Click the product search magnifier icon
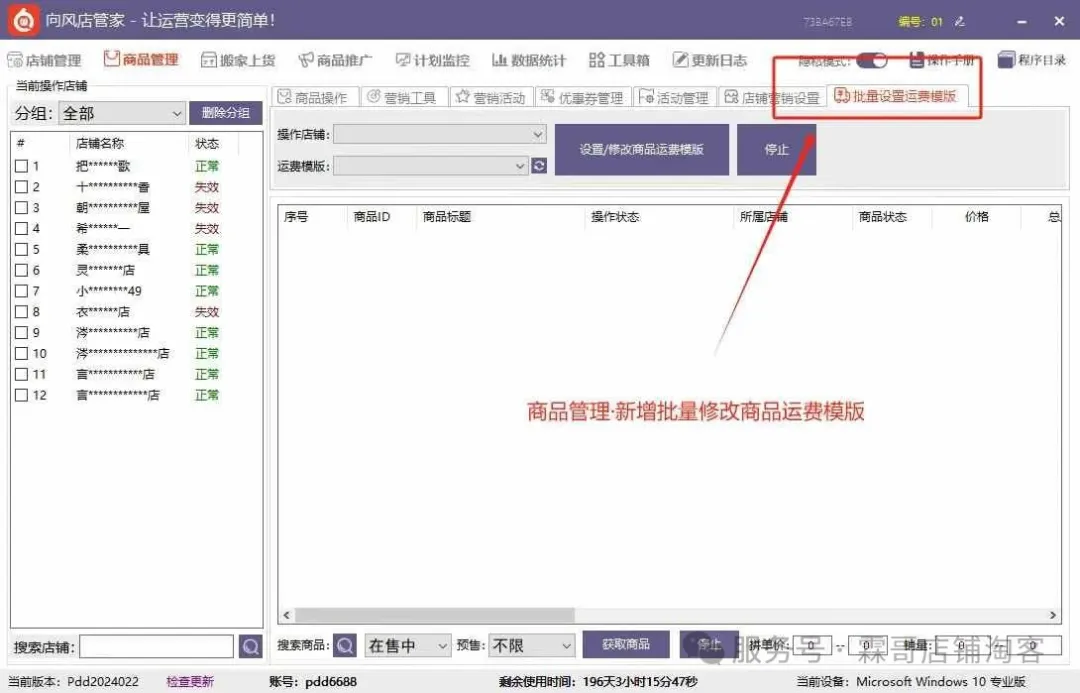 click(x=345, y=646)
